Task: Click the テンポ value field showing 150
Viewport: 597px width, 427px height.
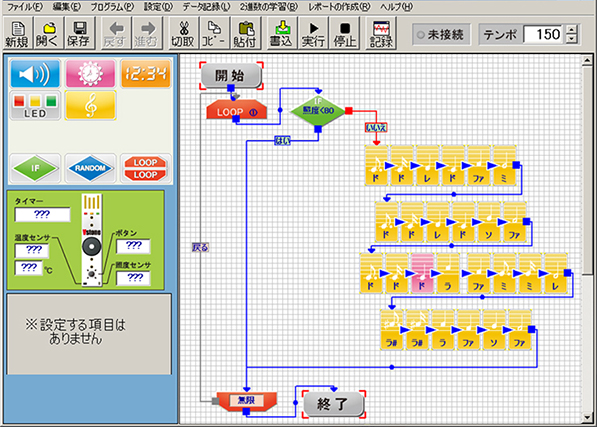Action: point(545,35)
